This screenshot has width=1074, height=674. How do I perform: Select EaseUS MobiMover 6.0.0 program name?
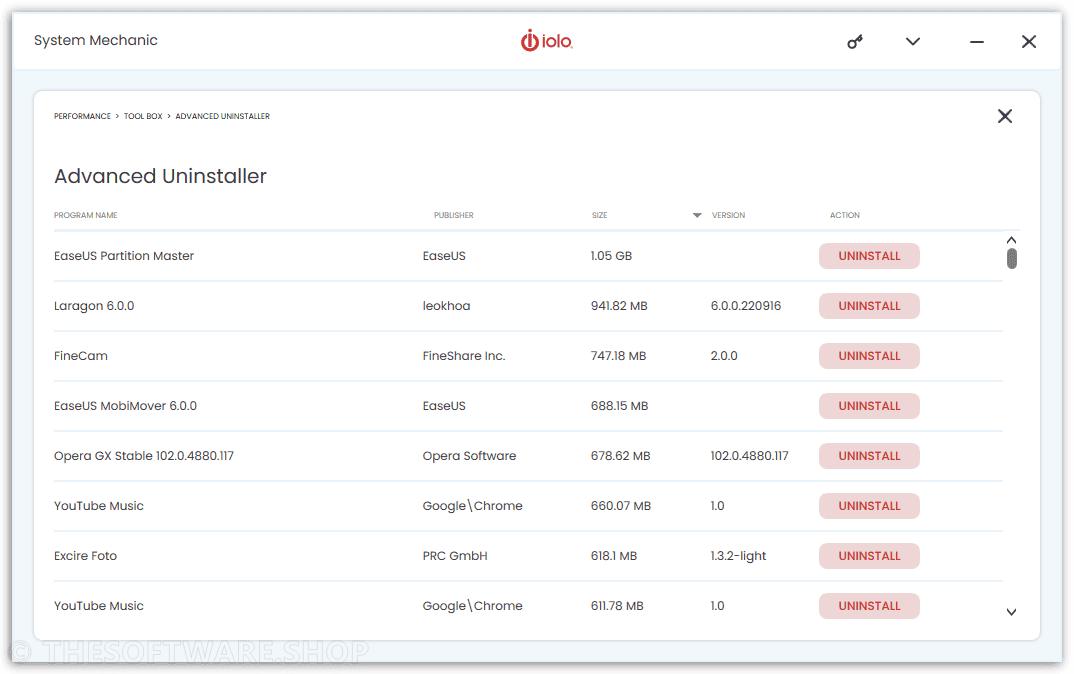(x=125, y=406)
